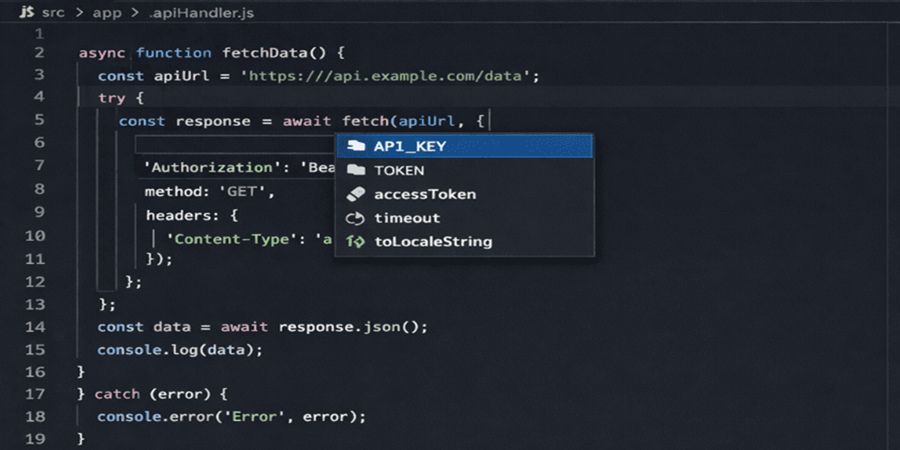The width and height of the screenshot is (900, 450).
Task: Click line number 2 in the gutter
Action: click(x=38, y=53)
